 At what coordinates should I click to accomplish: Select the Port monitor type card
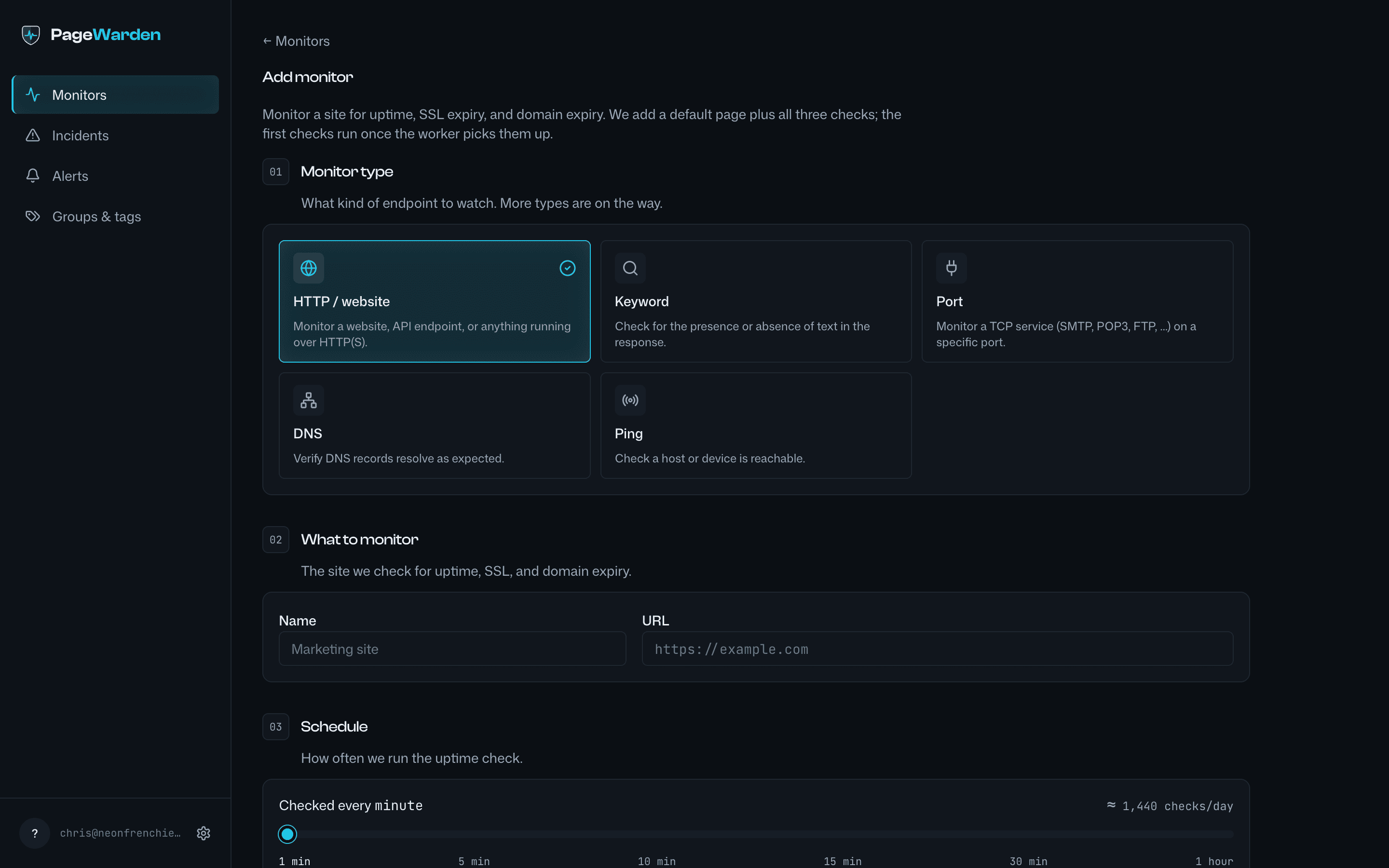click(1077, 301)
